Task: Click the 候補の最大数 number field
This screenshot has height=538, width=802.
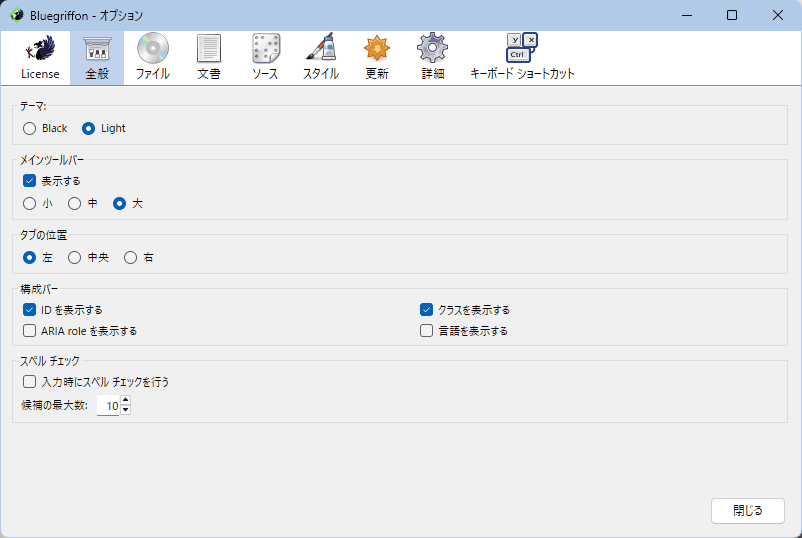Action: [x=108, y=407]
